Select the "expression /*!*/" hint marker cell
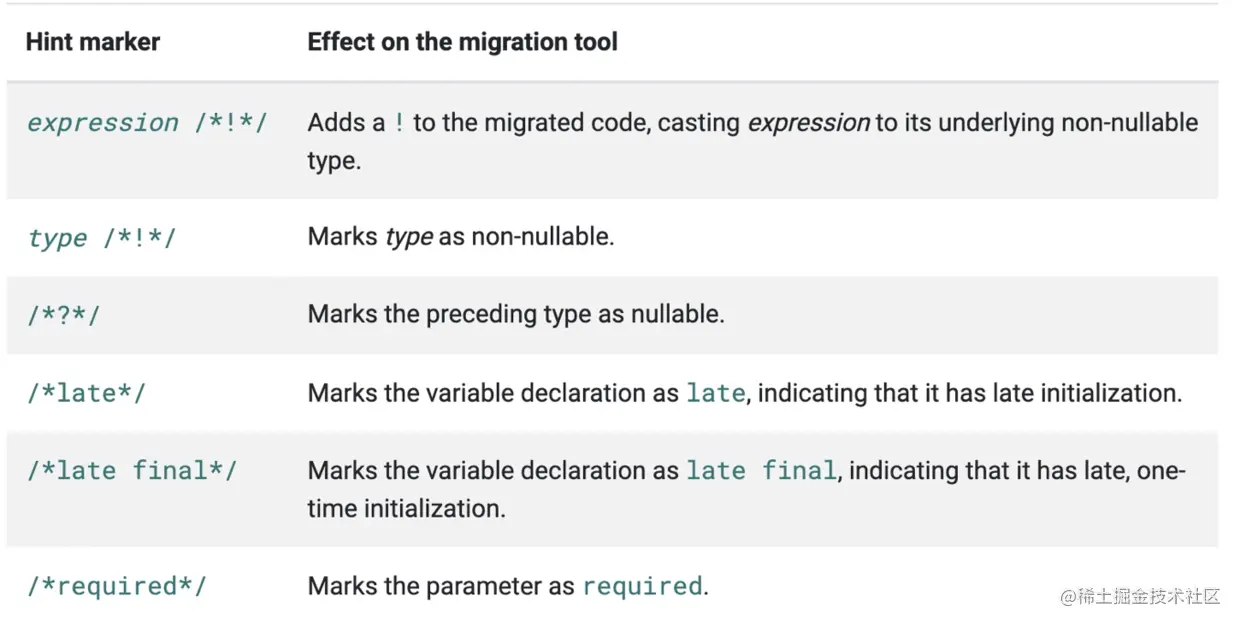 [x=147, y=123]
